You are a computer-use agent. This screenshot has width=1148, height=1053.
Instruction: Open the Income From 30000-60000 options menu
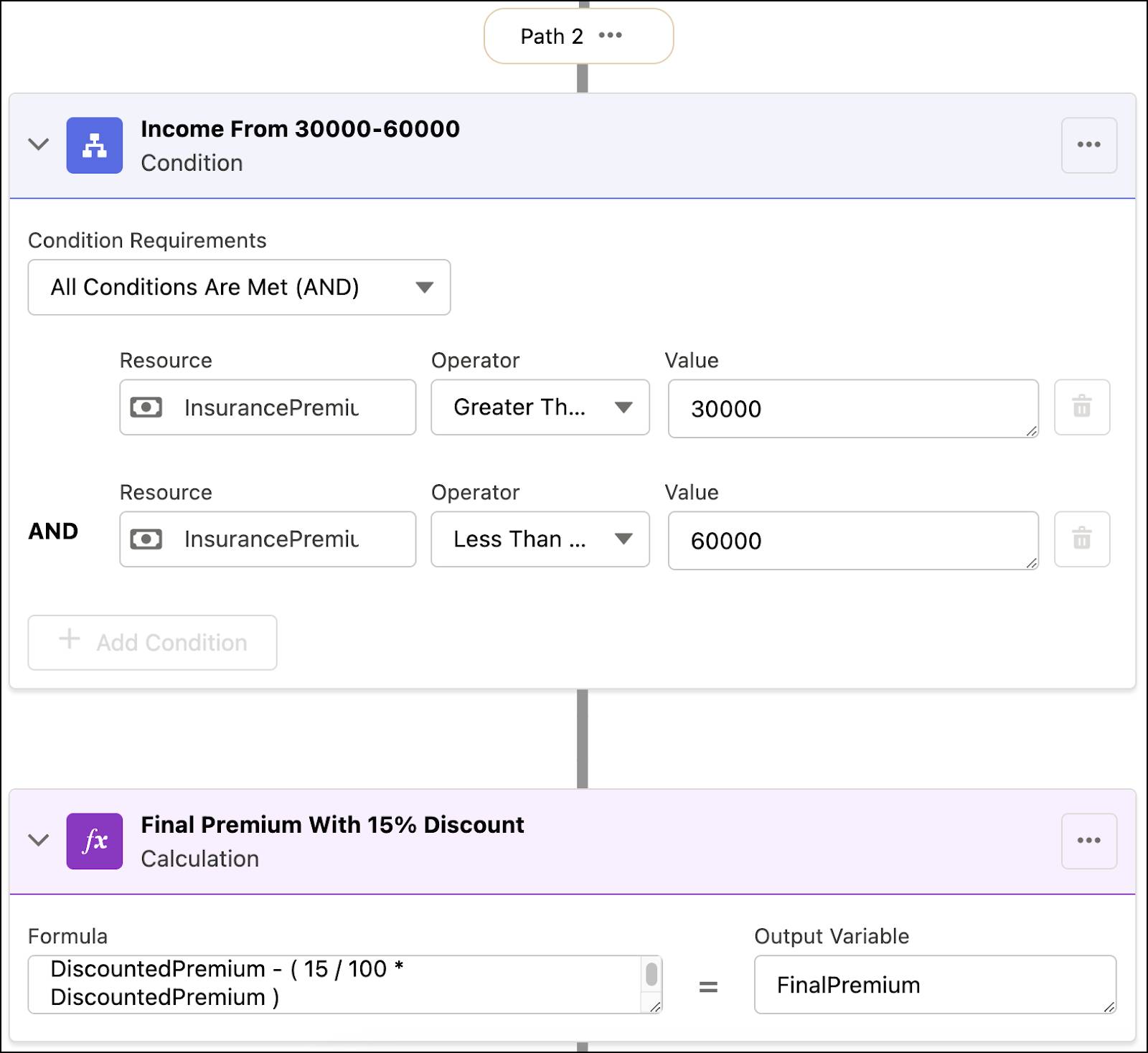click(1089, 144)
